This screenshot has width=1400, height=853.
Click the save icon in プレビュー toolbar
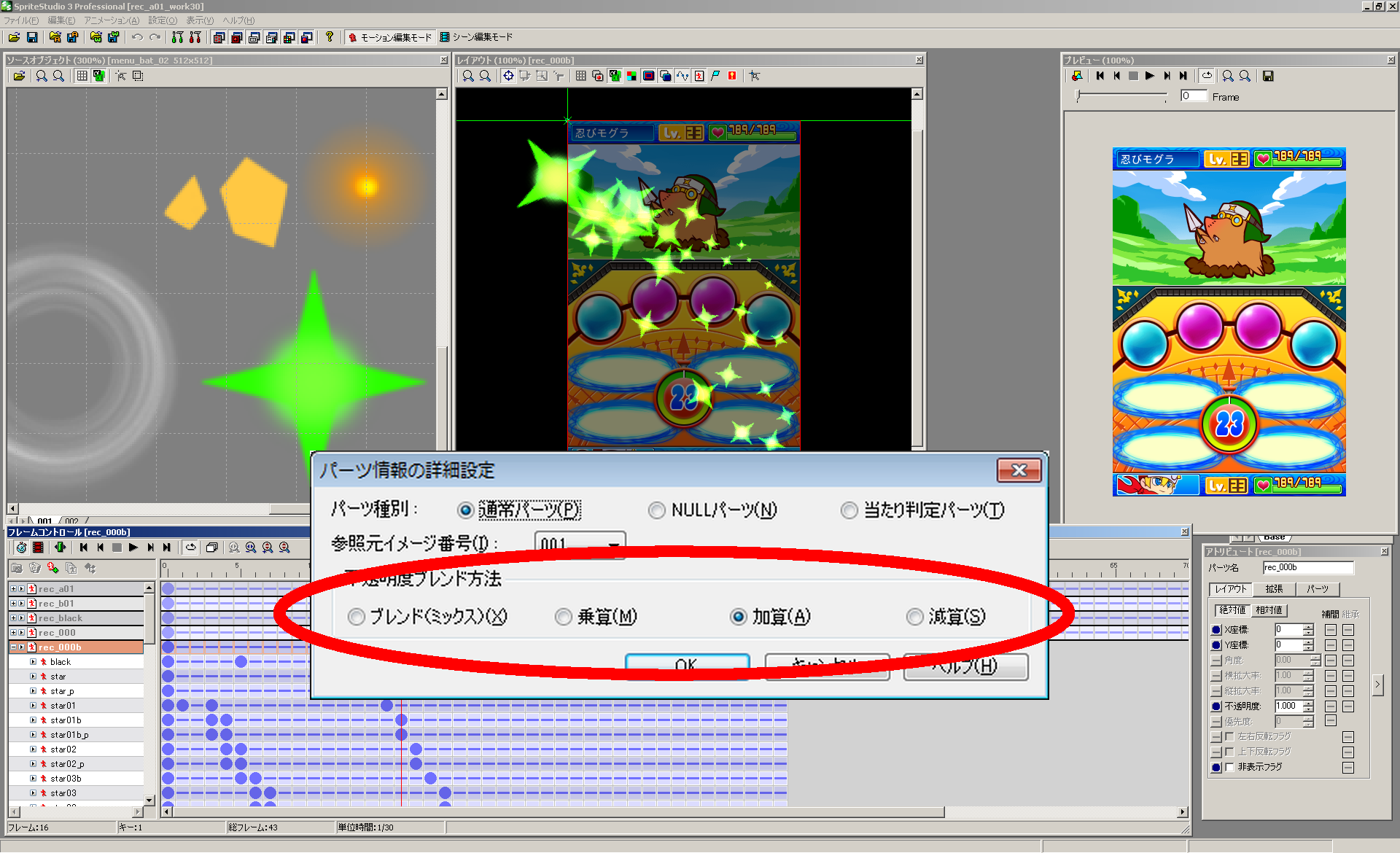tap(1268, 76)
